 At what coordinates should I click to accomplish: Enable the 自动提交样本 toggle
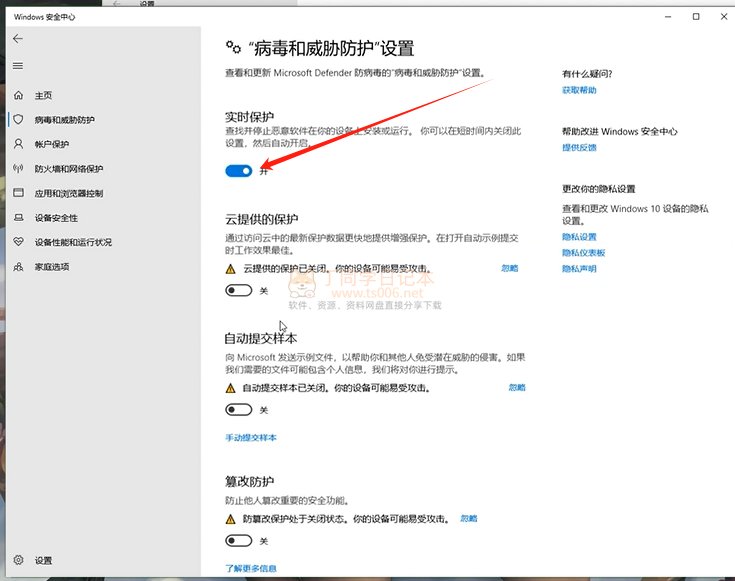pos(238,410)
